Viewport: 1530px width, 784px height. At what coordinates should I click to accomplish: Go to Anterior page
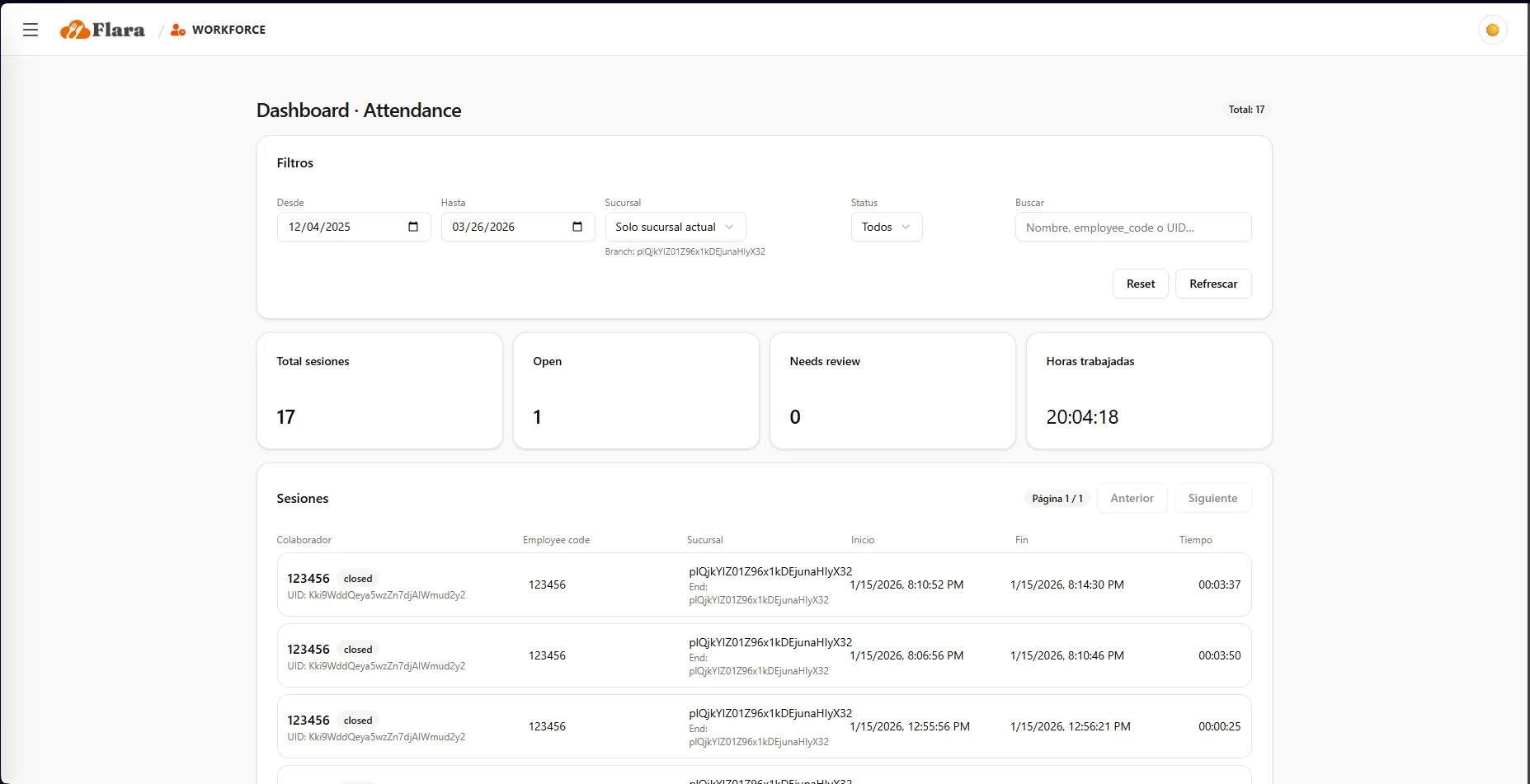click(1132, 498)
